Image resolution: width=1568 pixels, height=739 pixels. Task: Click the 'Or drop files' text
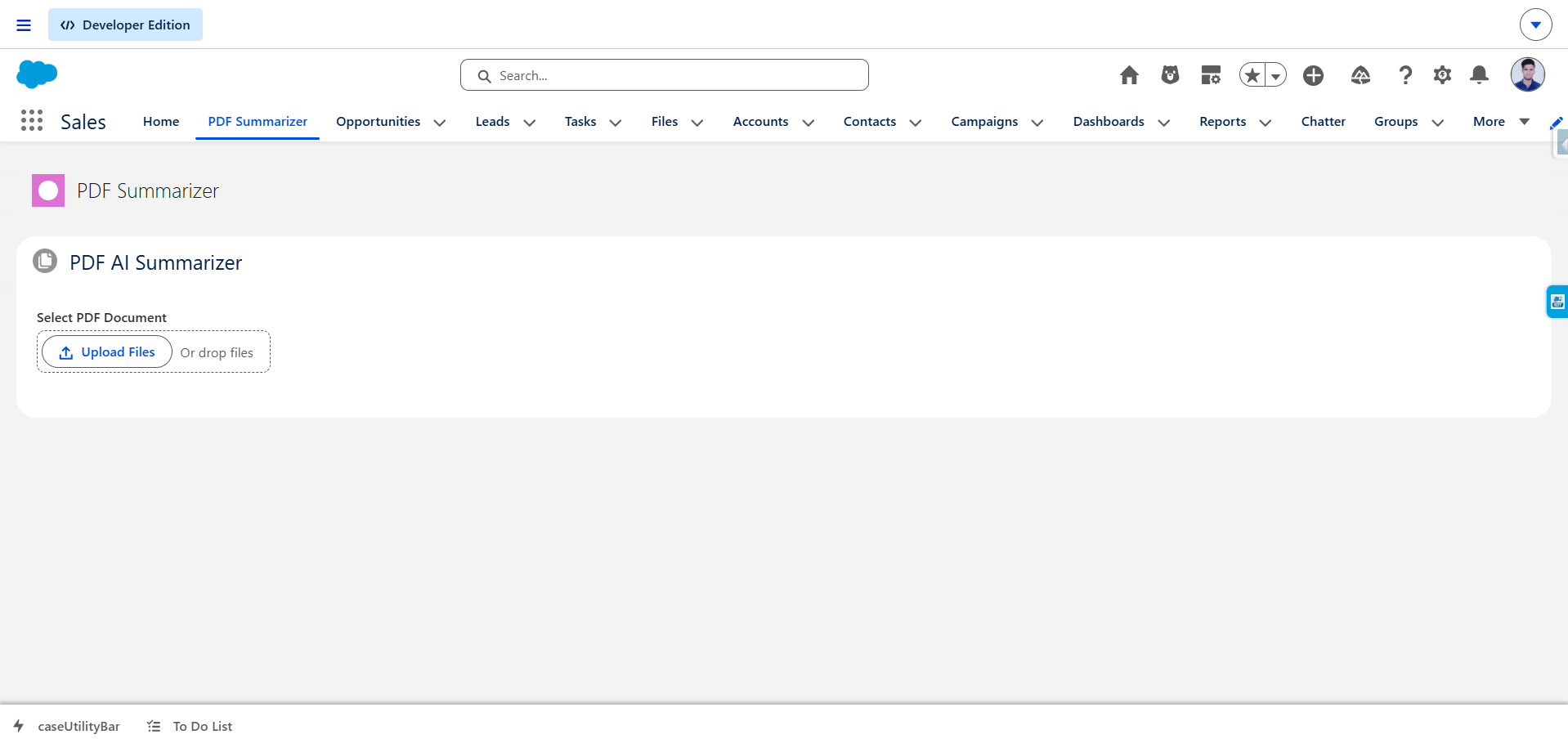(x=217, y=352)
